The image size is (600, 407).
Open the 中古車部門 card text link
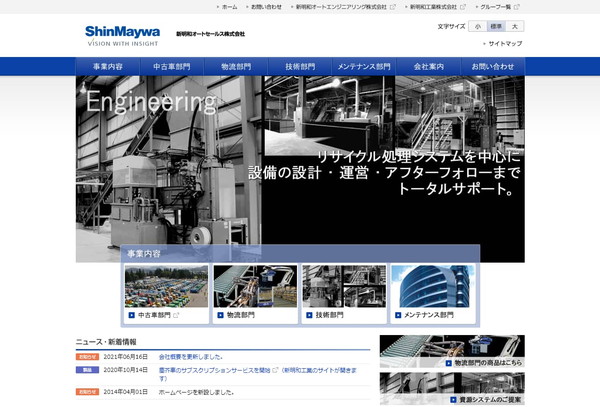coord(154,315)
